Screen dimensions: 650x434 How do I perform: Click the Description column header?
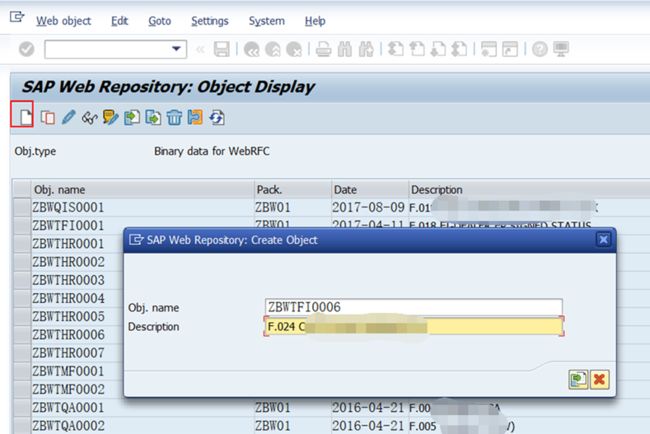coord(529,189)
